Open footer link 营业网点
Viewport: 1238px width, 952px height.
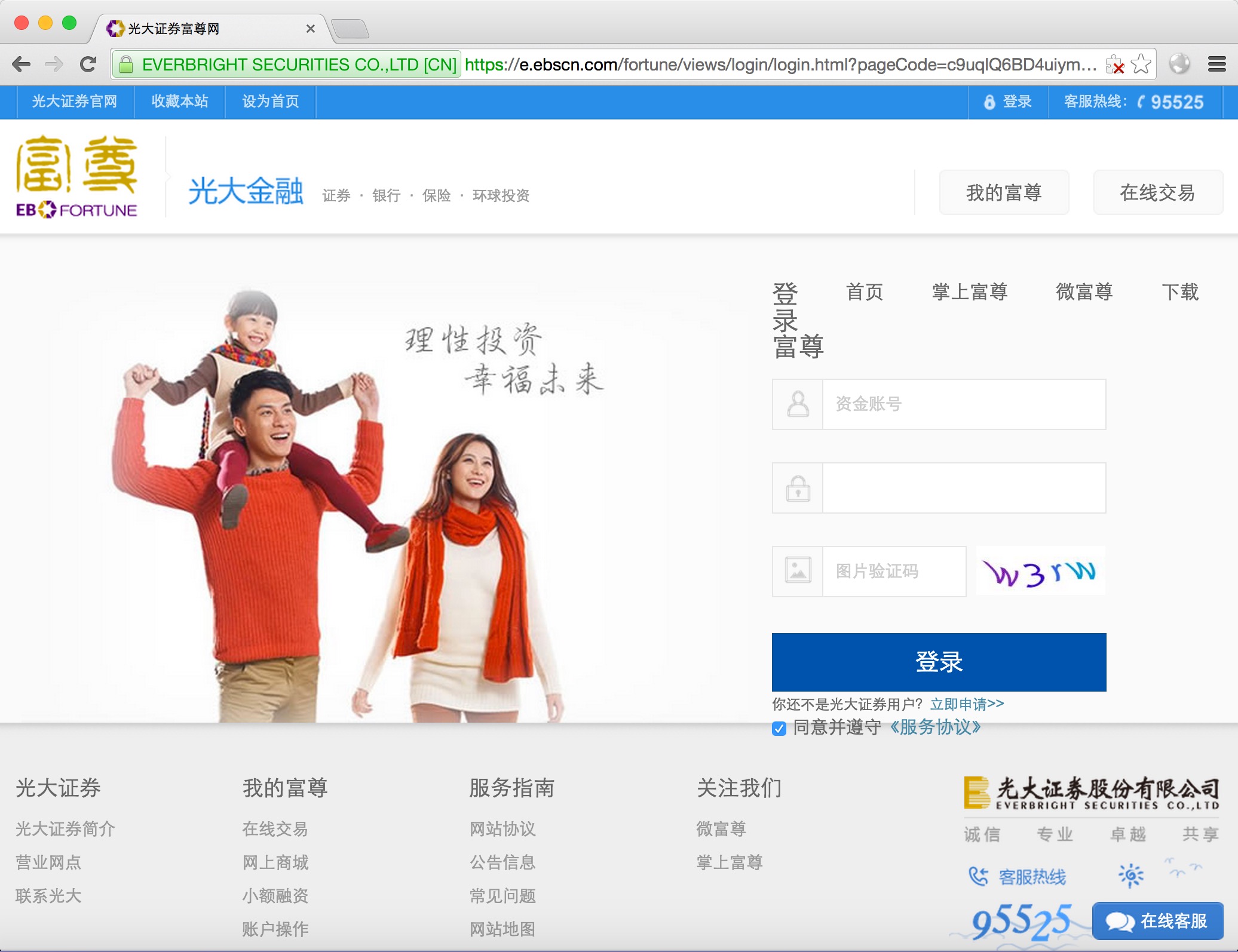(48, 862)
